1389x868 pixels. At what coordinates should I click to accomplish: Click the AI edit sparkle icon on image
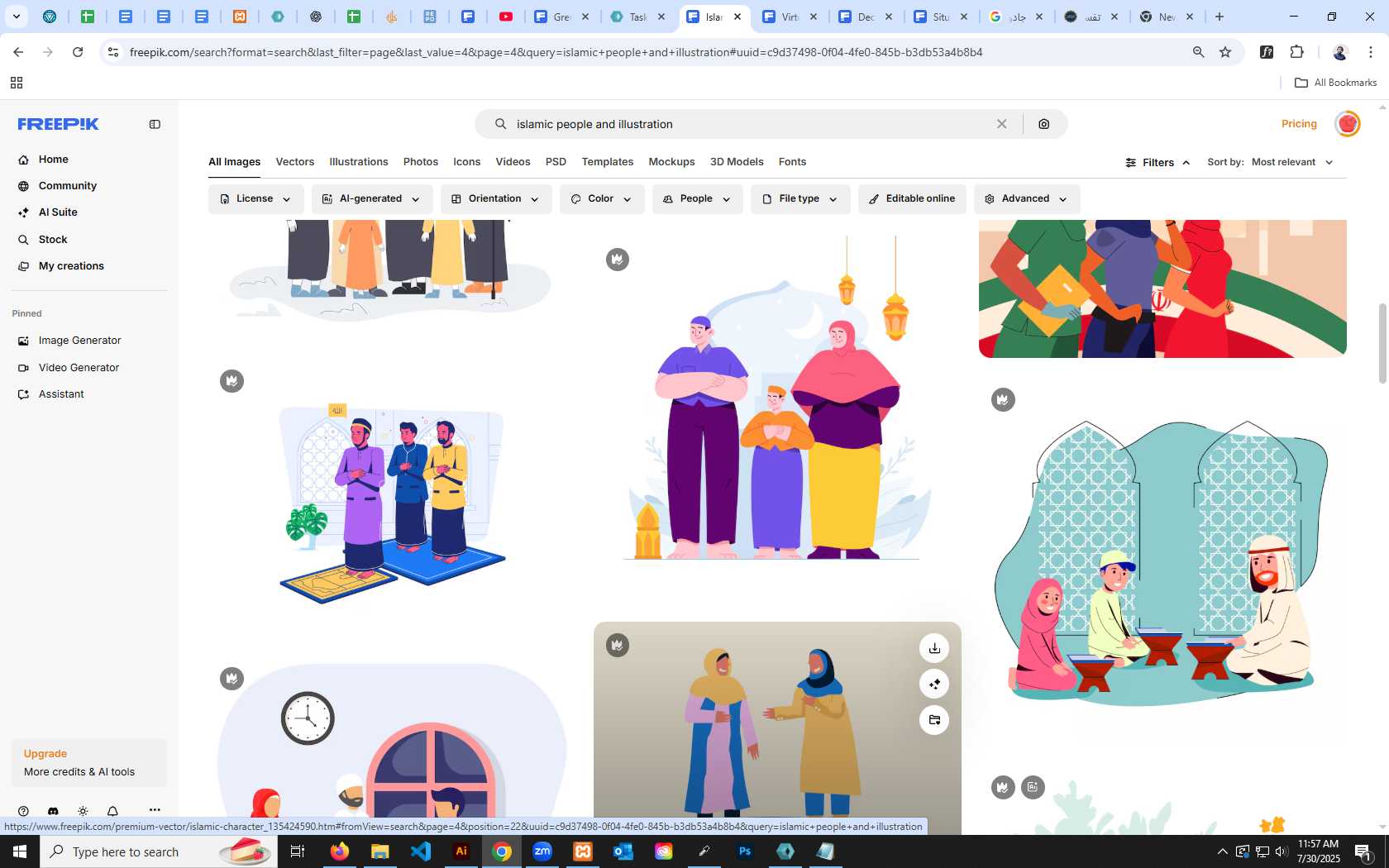pos(934,684)
